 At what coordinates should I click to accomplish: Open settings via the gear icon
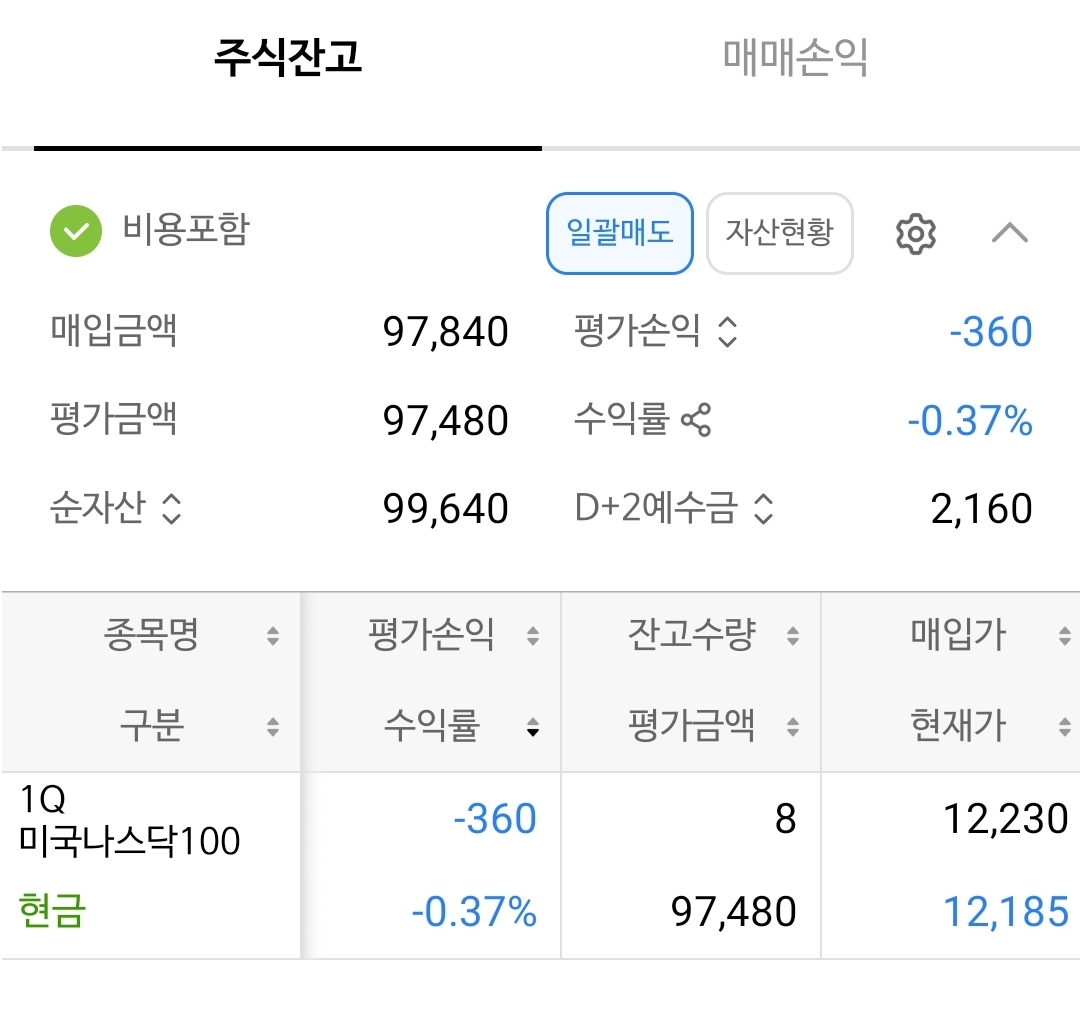click(x=915, y=233)
